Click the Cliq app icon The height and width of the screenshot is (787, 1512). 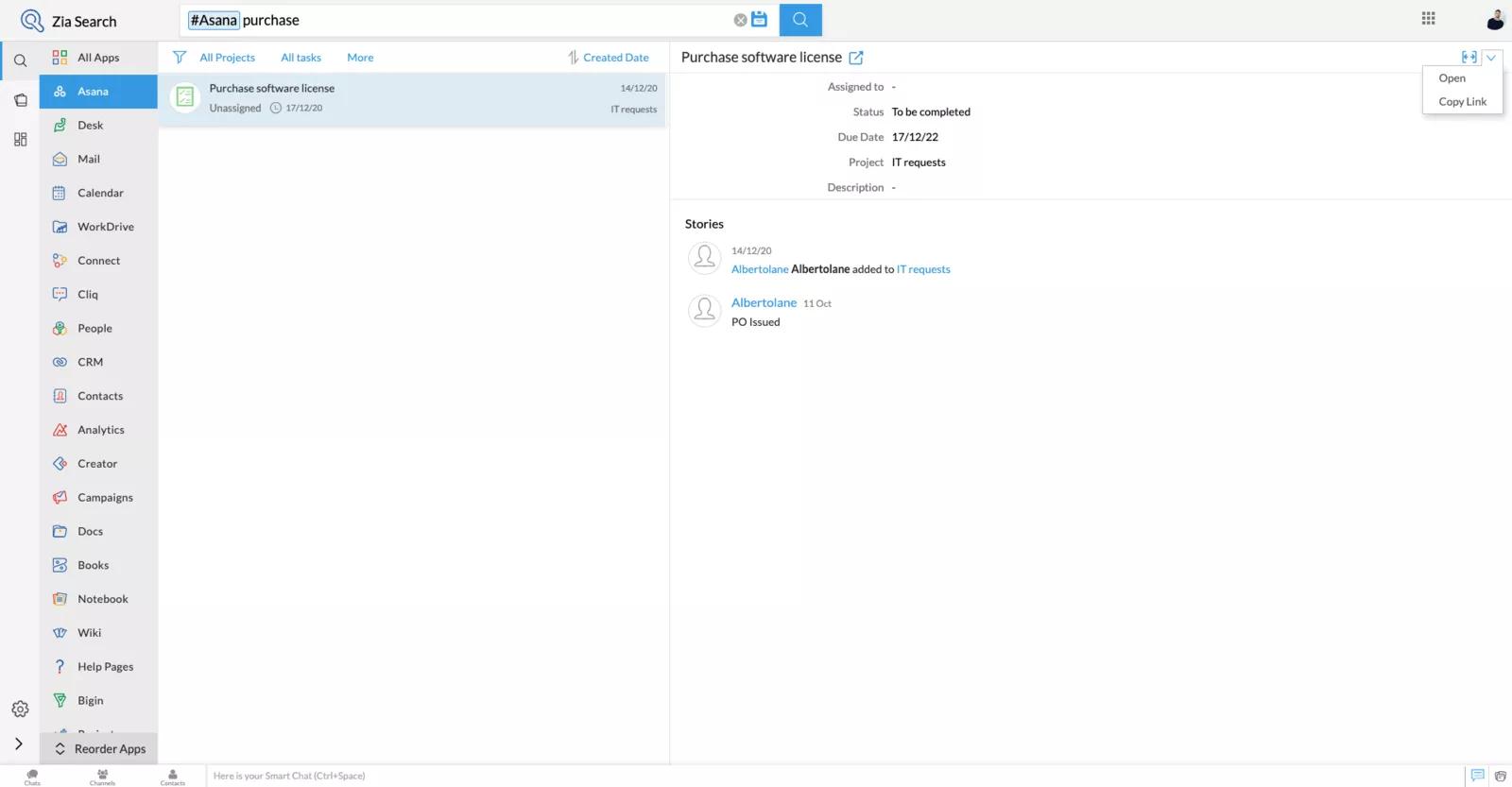(x=60, y=295)
